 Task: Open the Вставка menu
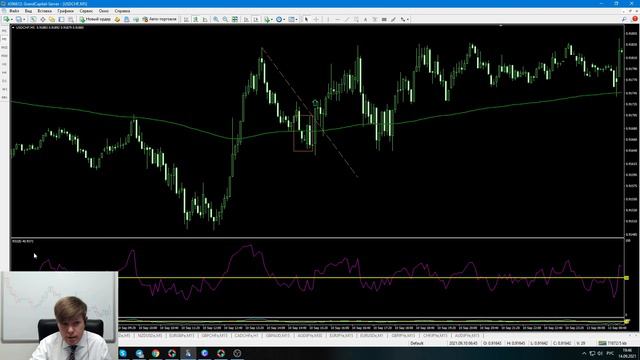click(44, 11)
